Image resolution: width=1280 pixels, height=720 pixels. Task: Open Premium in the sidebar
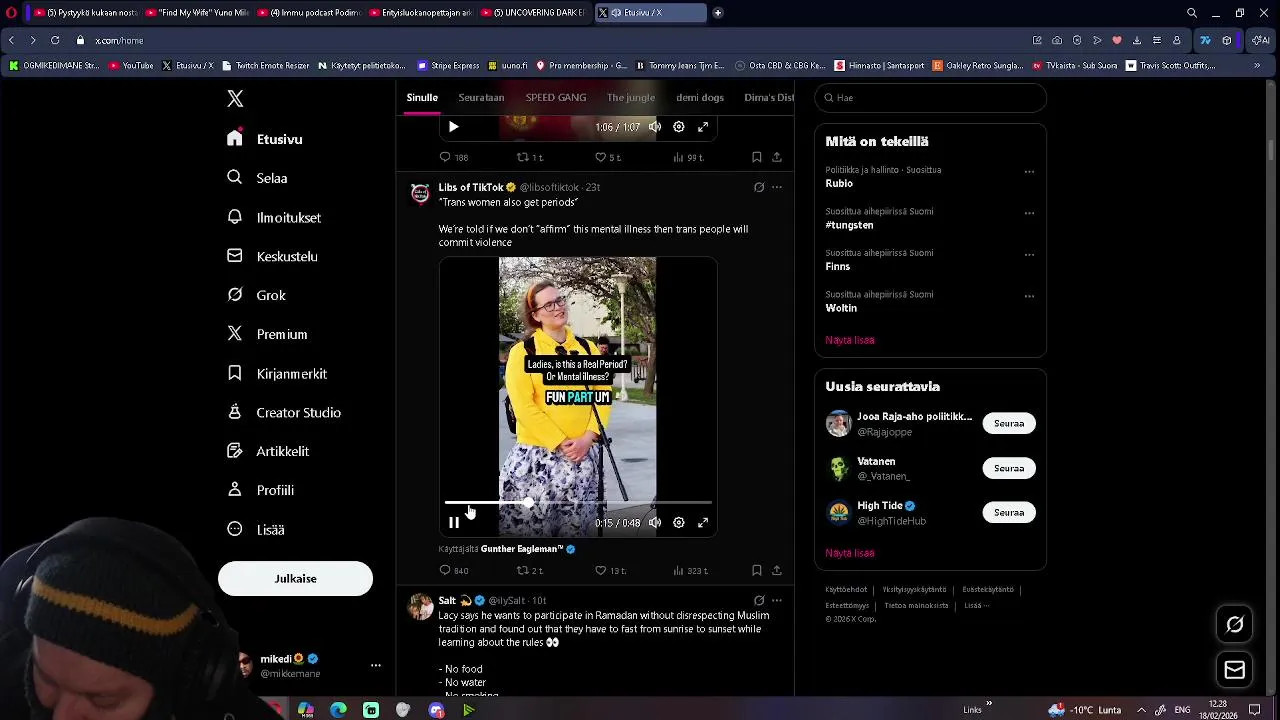pyautogui.click(x=267, y=334)
